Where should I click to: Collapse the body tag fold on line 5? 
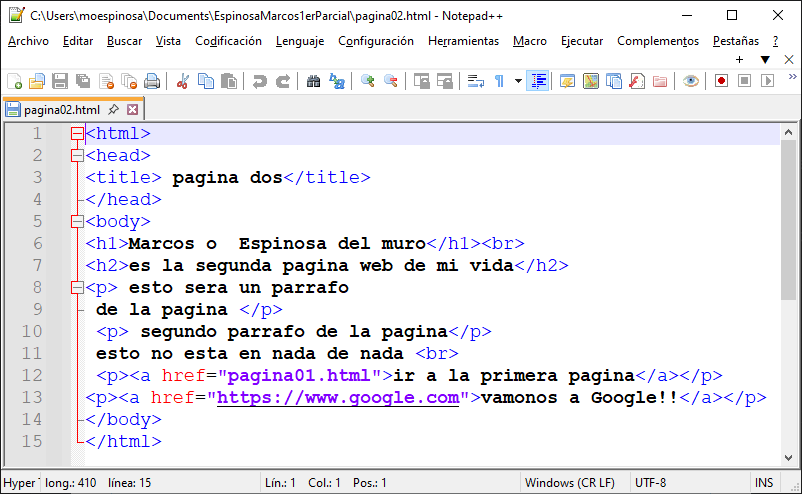[77, 221]
